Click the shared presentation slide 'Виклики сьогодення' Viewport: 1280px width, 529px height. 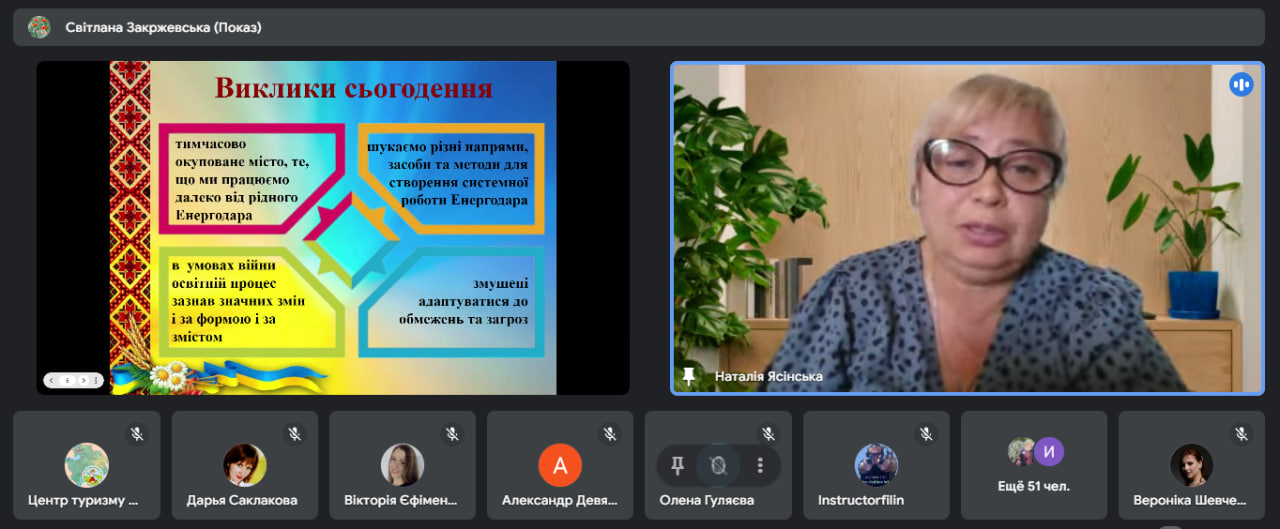[333, 228]
